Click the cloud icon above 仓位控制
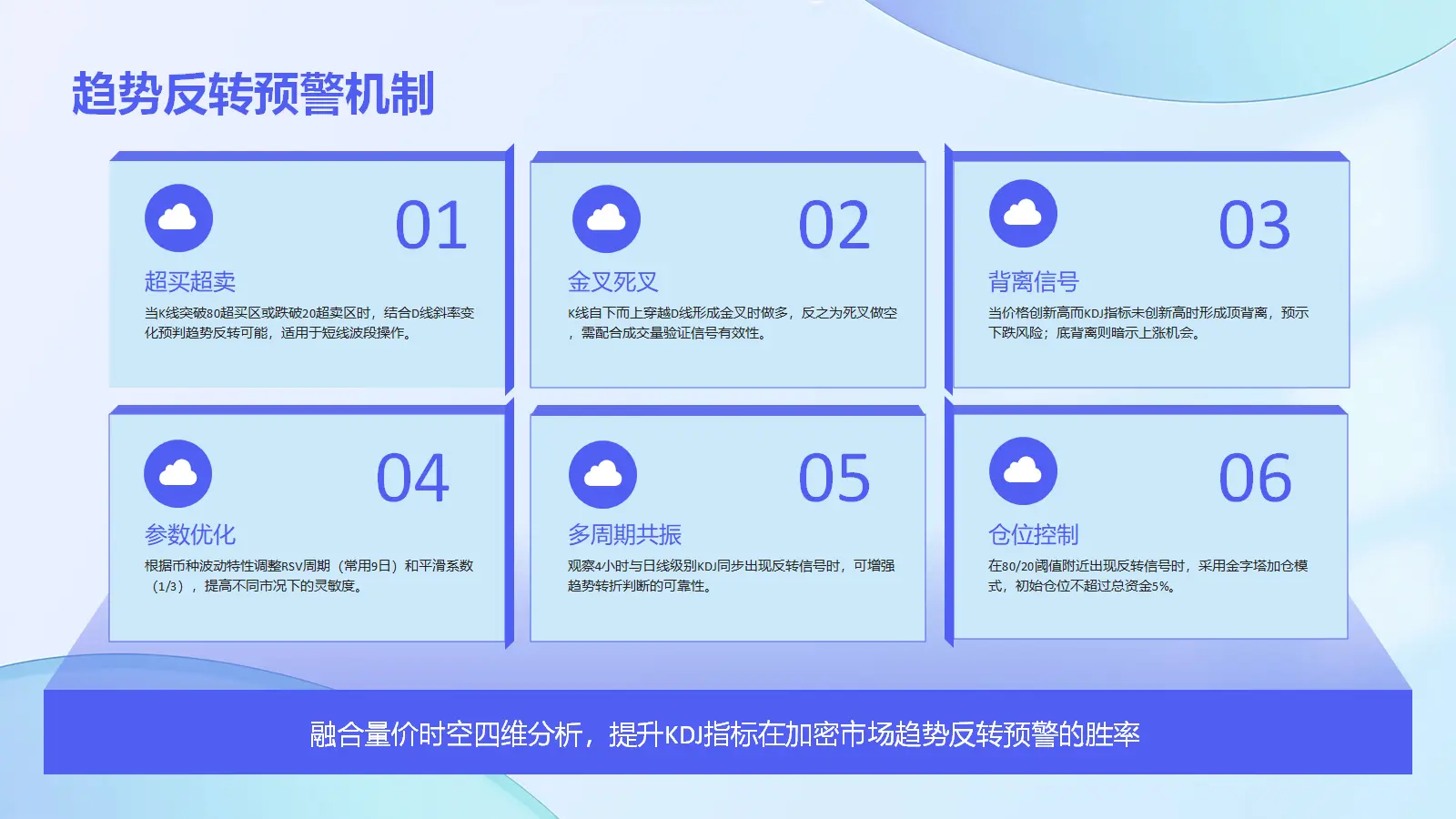 (1023, 471)
